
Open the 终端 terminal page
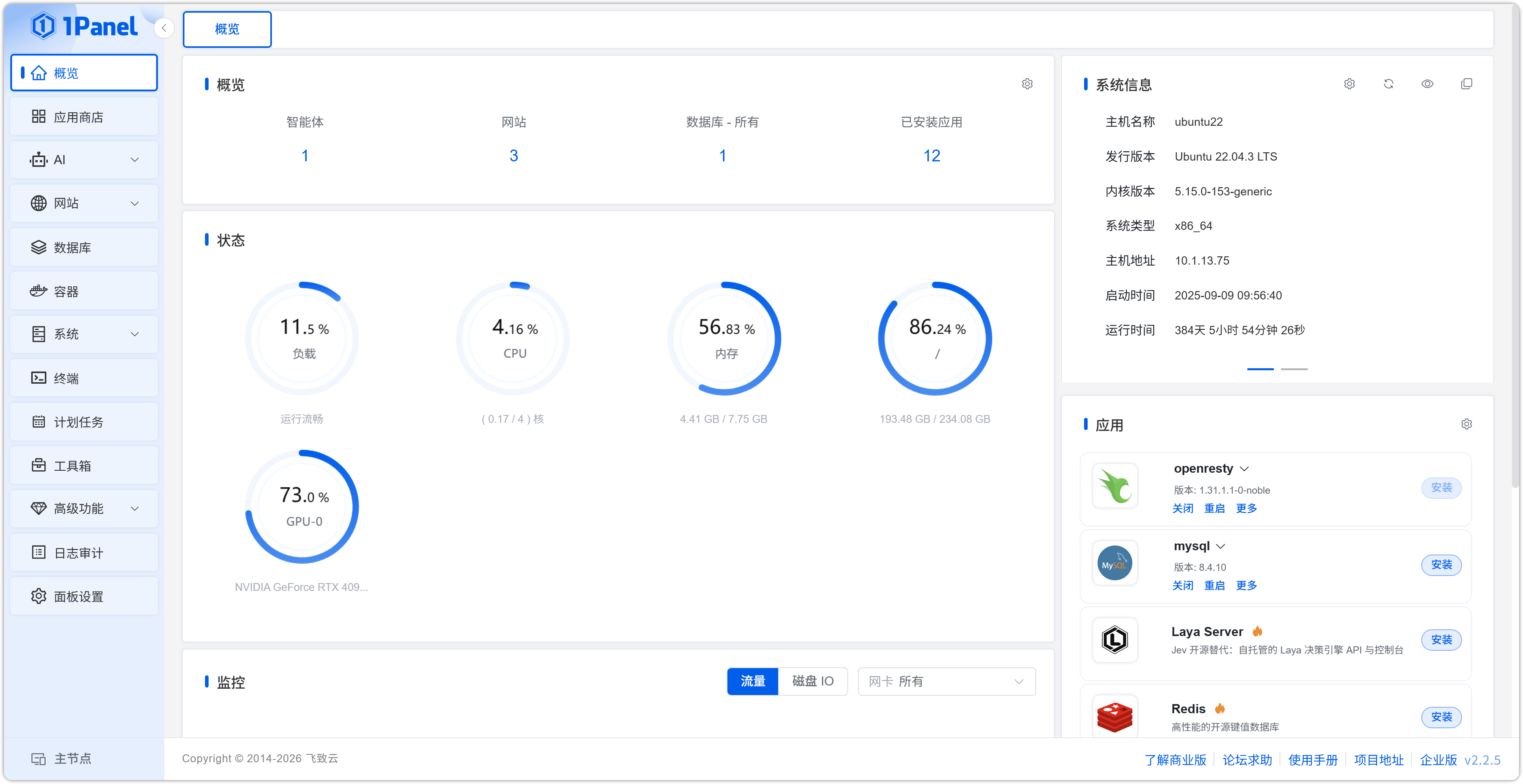click(84, 378)
